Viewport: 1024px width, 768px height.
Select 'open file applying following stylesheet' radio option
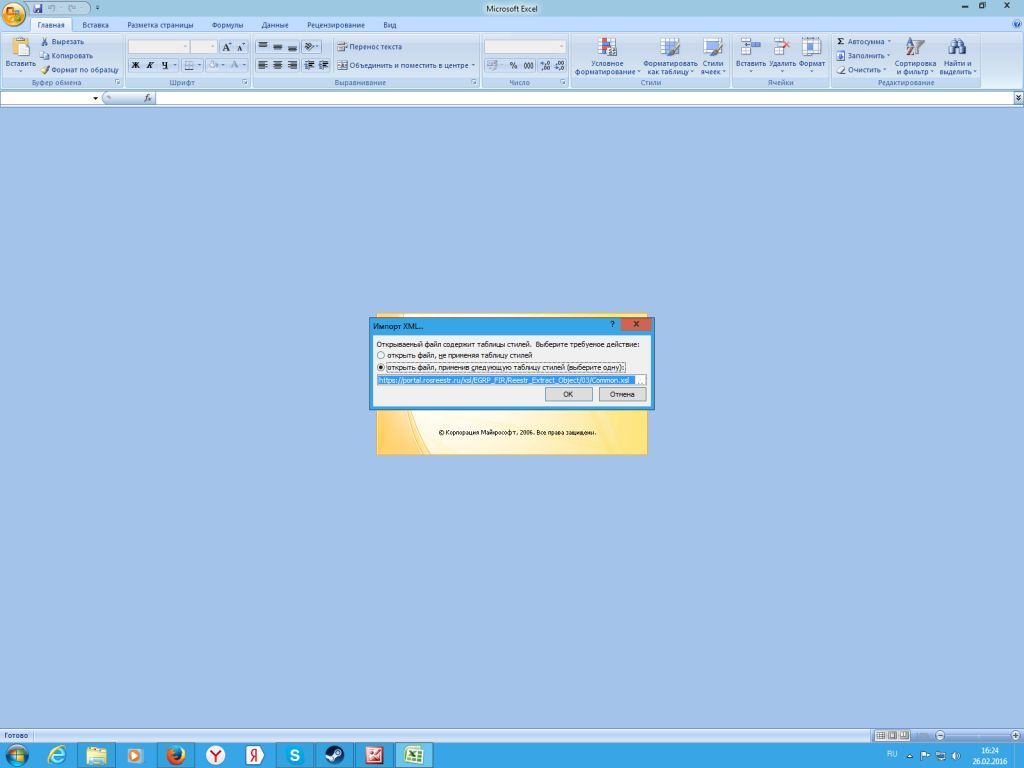click(381, 367)
